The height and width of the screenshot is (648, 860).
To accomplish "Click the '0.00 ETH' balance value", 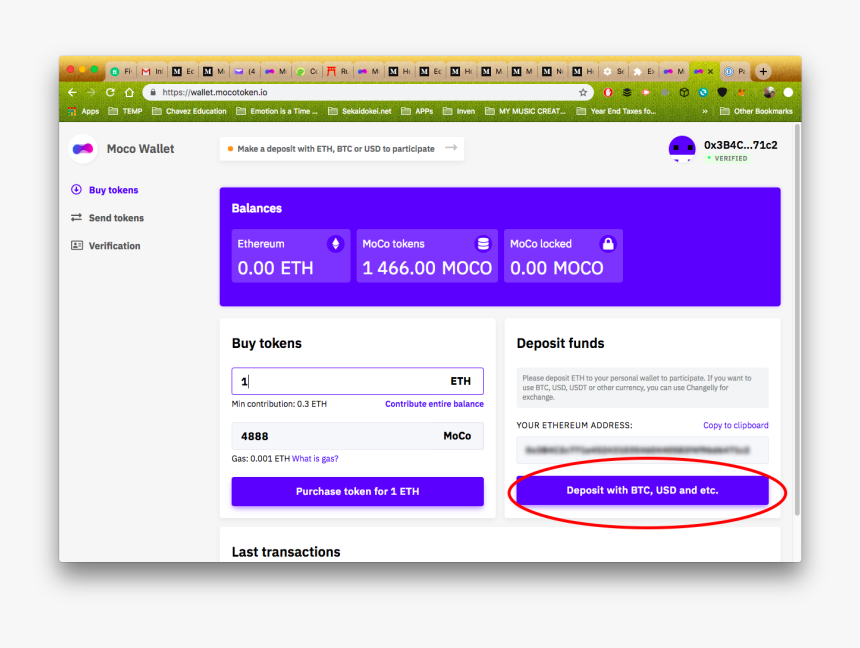I will coord(275,268).
